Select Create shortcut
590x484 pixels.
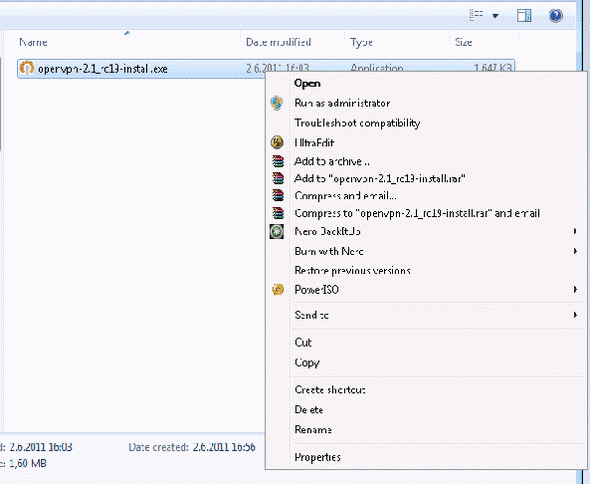[x=330, y=390]
